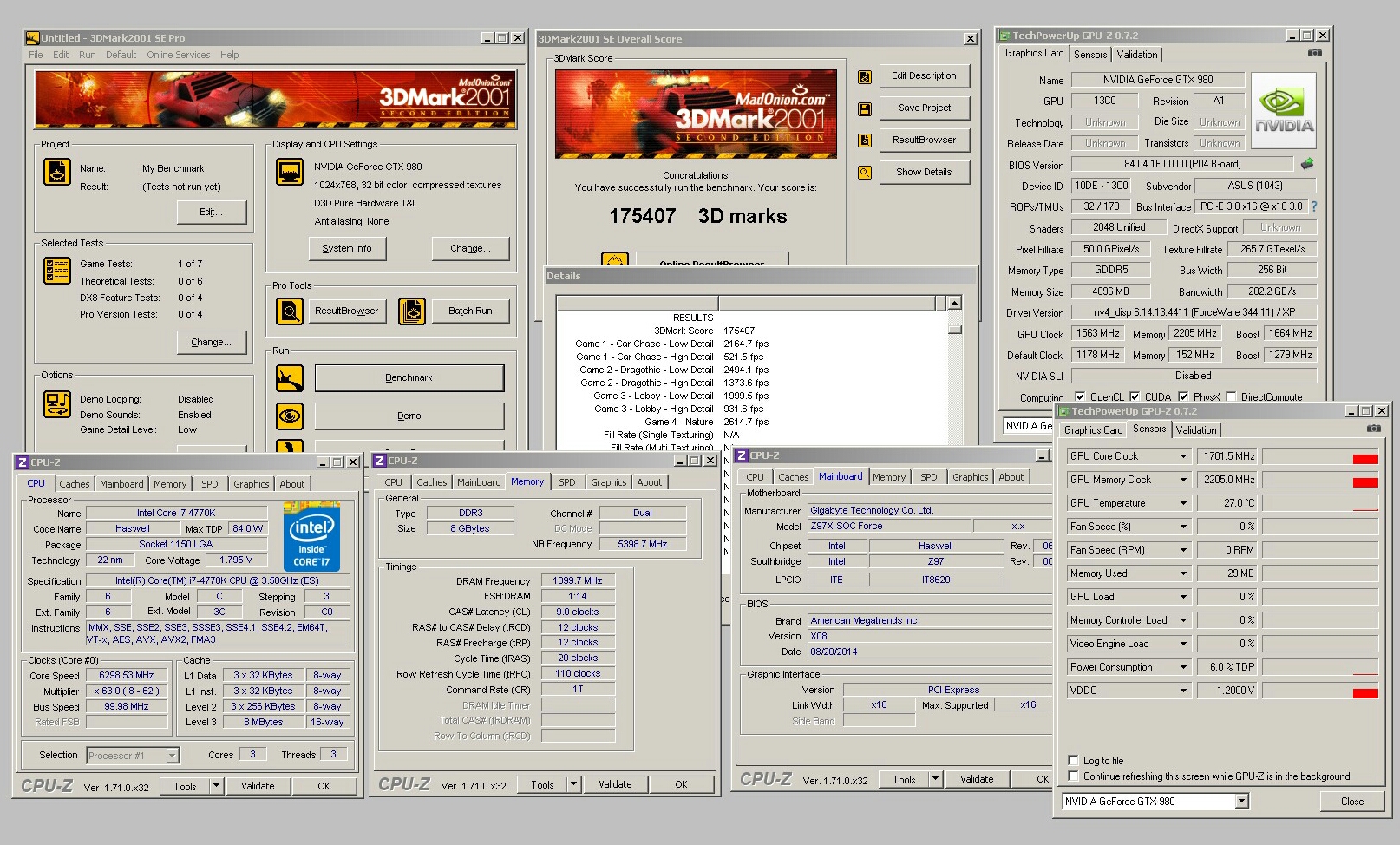The height and width of the screenshot is (845, 1400).
Task: Open the Video Engine Load sensor dropdown
Action: tap(1183, 644)
